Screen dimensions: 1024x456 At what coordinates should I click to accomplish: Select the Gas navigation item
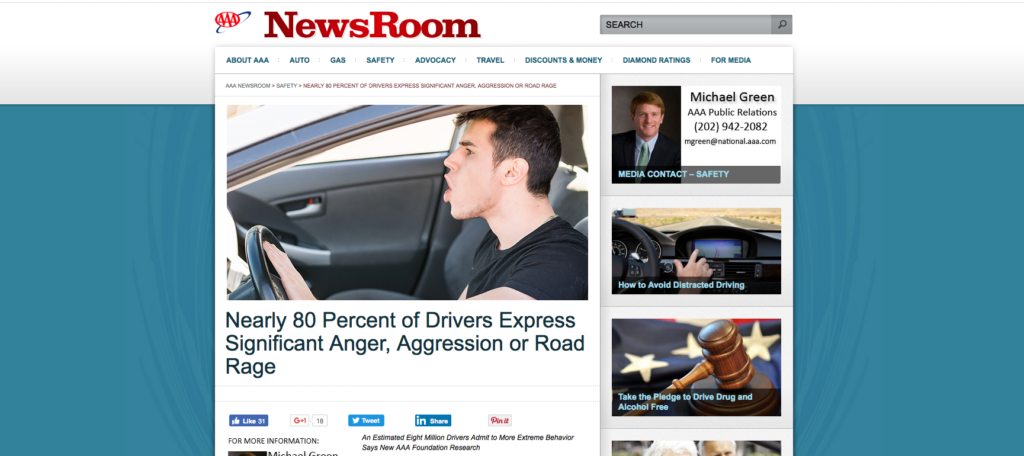[x=338, y=60]
